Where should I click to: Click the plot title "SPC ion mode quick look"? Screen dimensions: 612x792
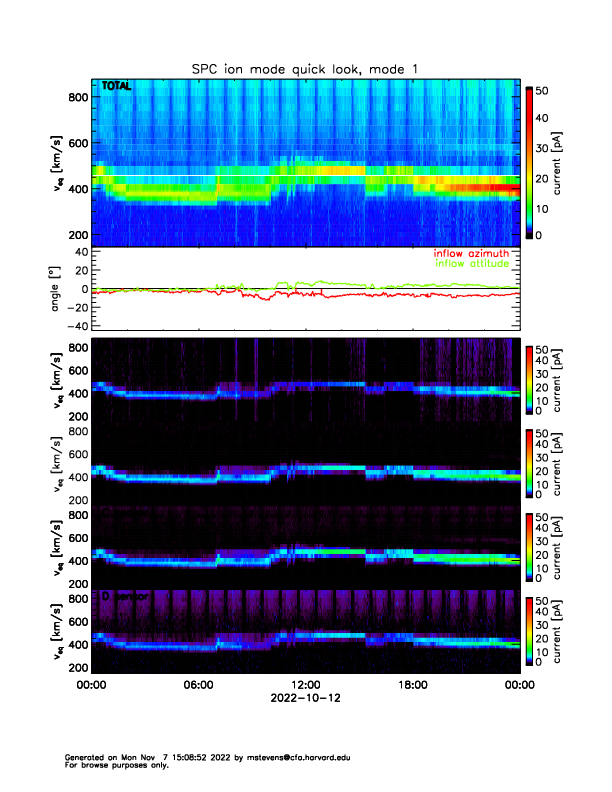coord(305,68)
